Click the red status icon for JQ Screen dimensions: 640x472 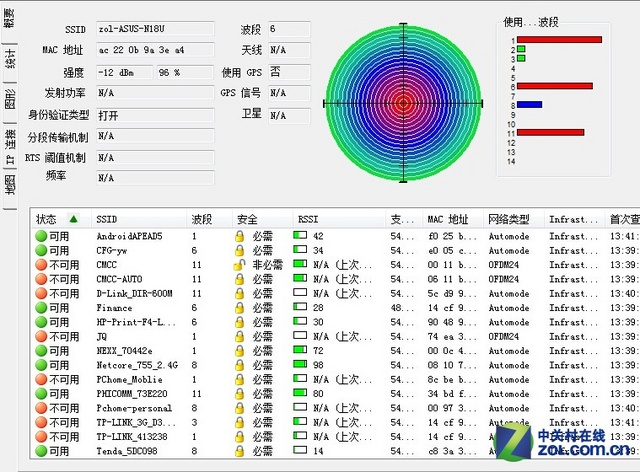click(x=41, y=336)
